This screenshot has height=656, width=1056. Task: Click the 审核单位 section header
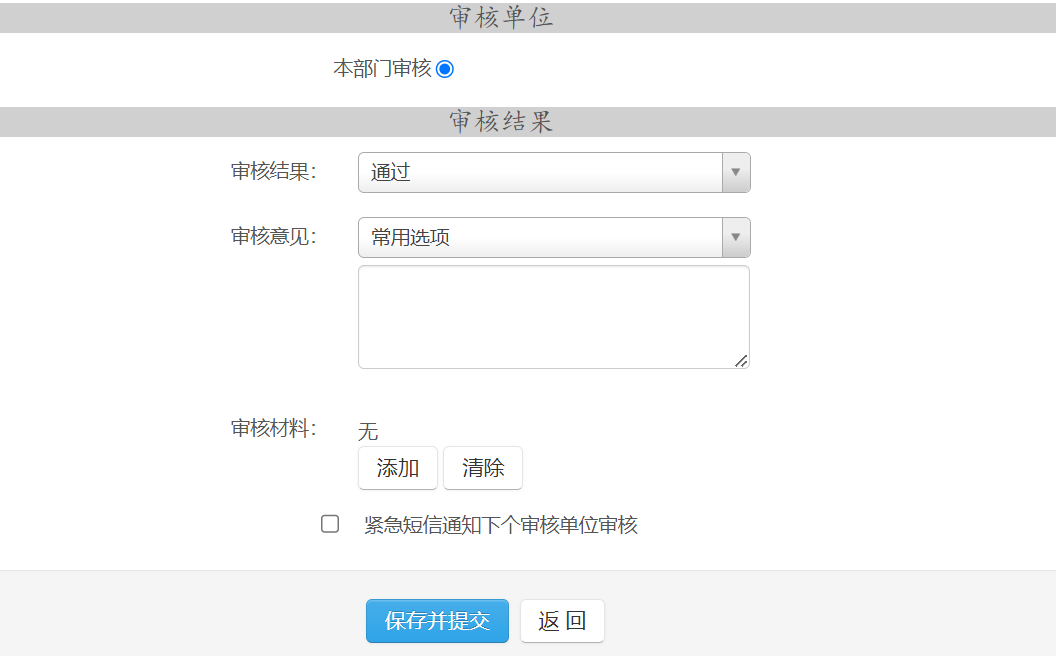[x=501, y=18]
